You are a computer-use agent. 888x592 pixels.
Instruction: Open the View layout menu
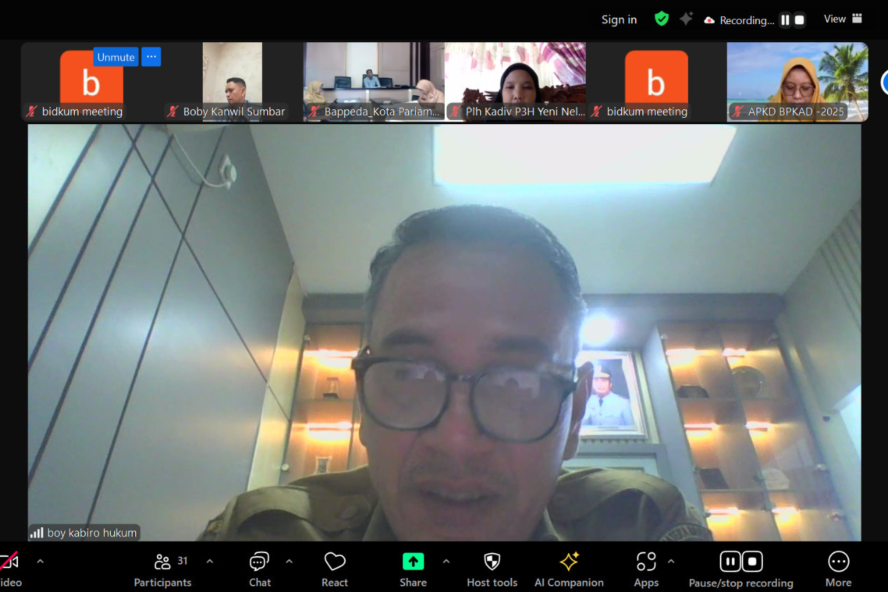pos(842,19)
